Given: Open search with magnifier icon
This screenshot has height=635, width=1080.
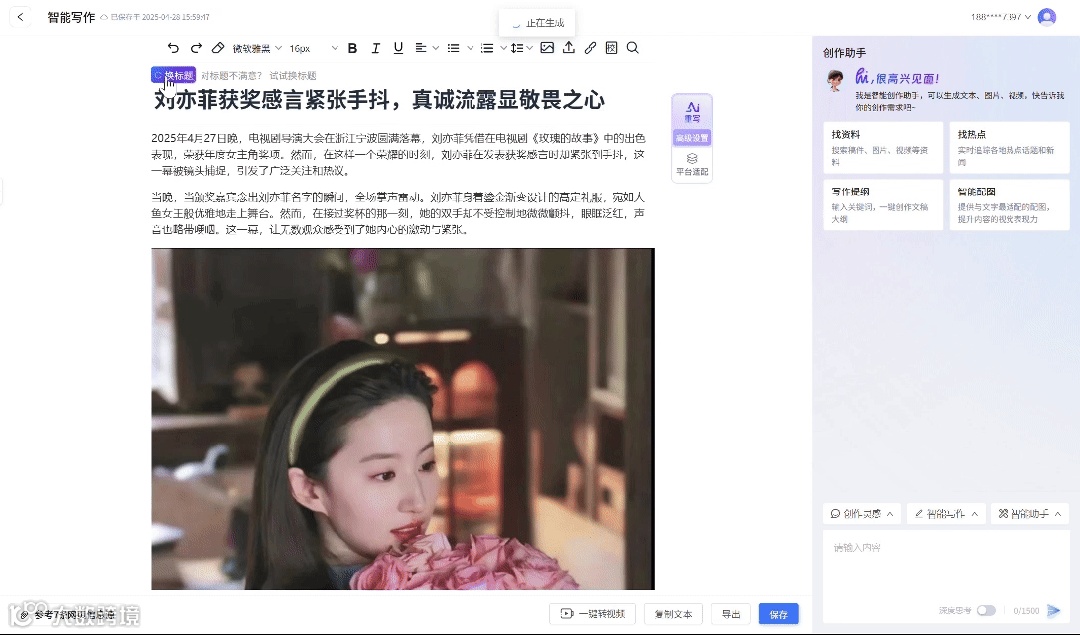Looking at the screenshot, I should coord(633,48).
